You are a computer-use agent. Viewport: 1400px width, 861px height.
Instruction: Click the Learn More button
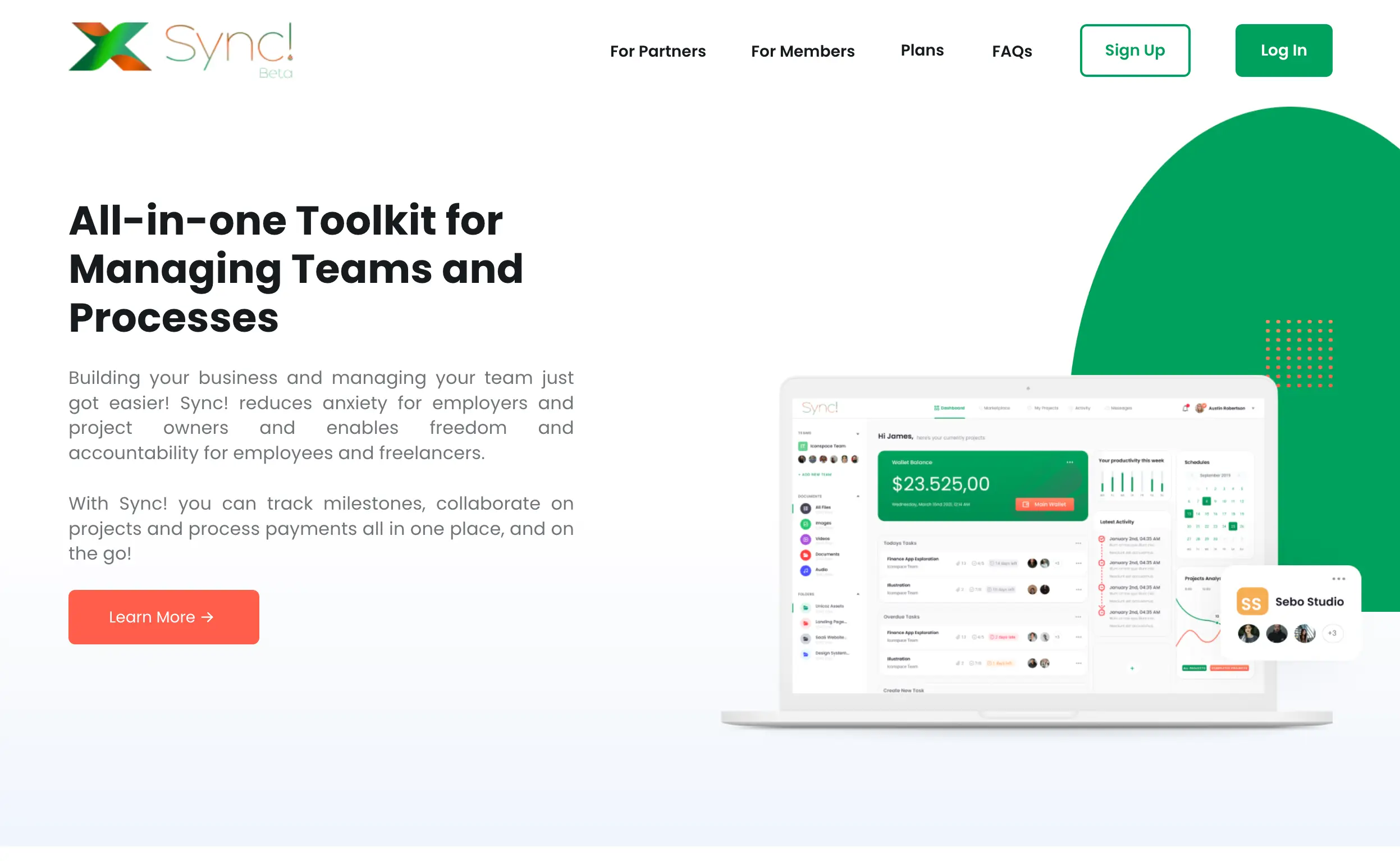point(163,616)
